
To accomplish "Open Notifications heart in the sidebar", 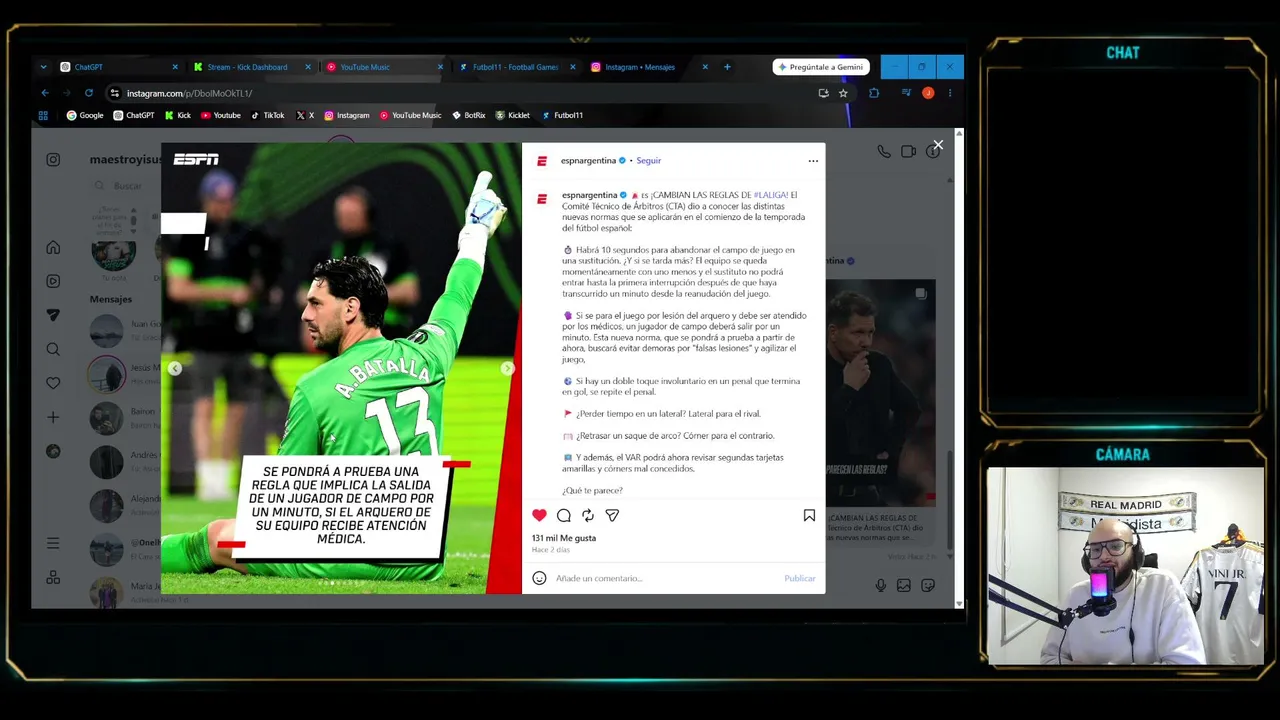I will coord(53,383).
